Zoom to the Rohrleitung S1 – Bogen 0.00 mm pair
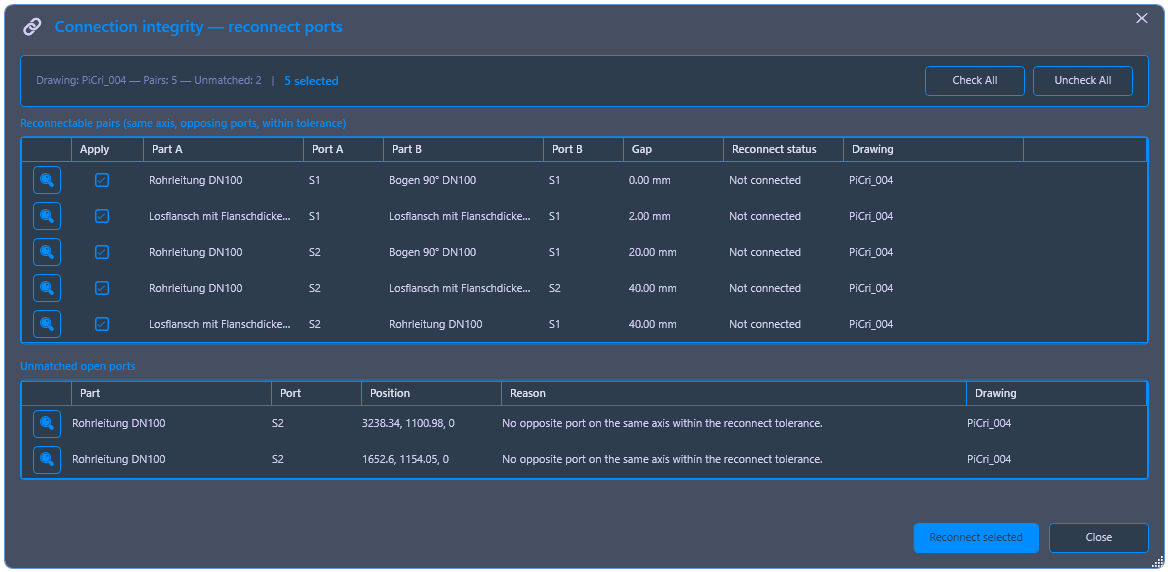Viewport: 1170px width, 572px height. pyautogui.click(x=46, y=180)
